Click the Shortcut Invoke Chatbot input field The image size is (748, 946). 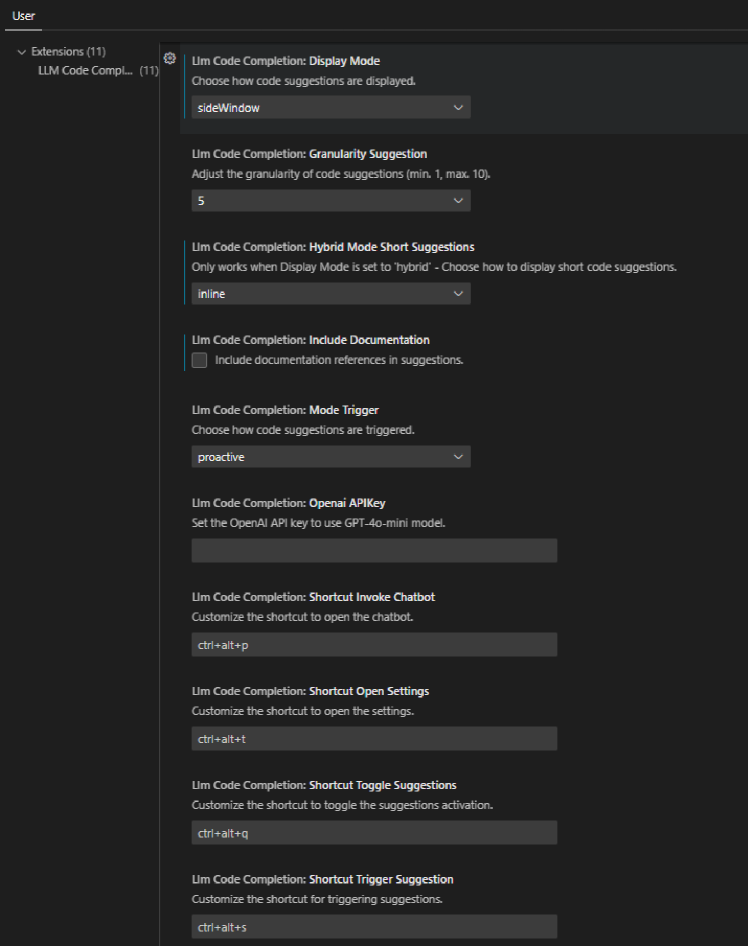click(x=374, y=645)
